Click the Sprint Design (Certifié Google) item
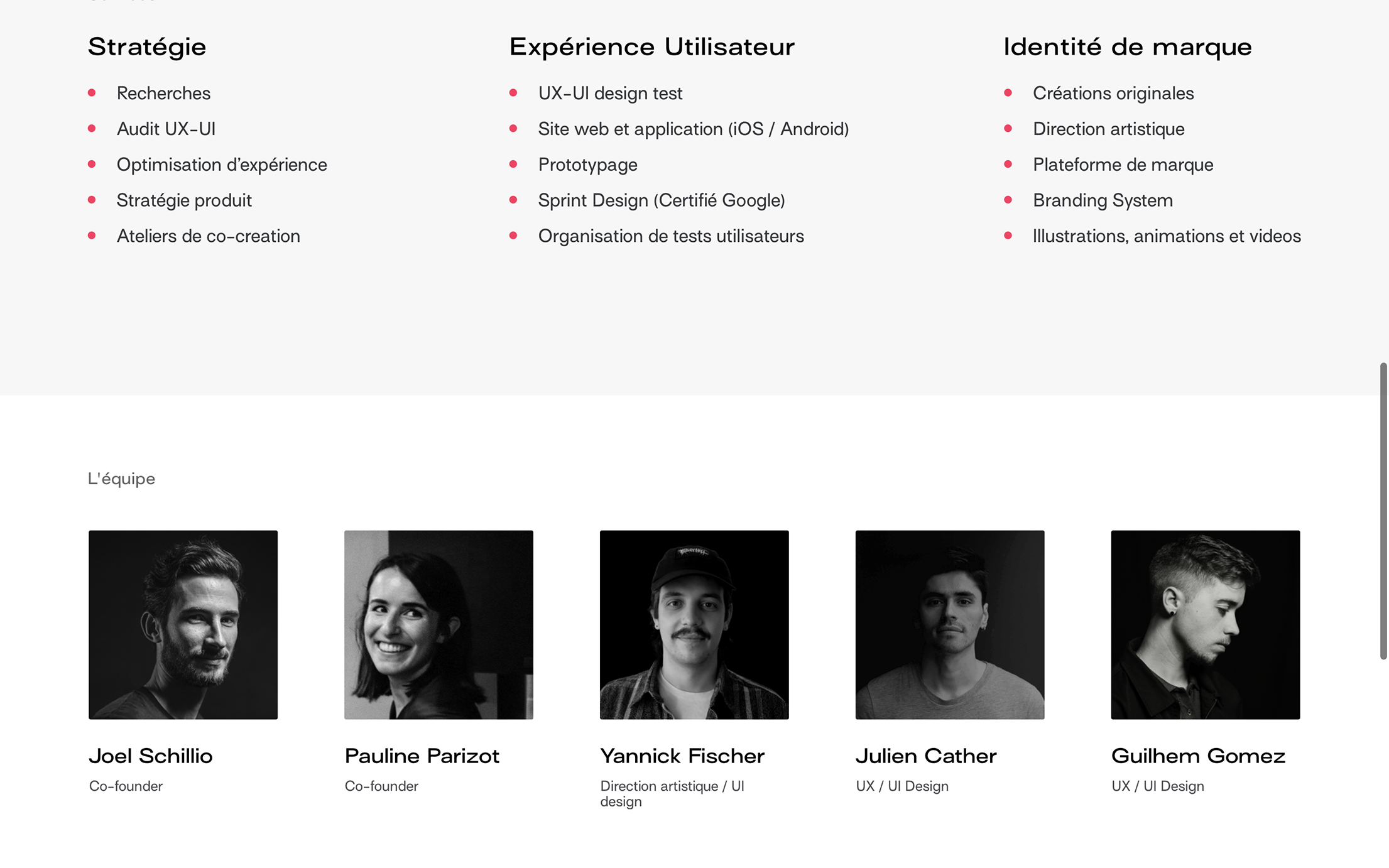 662,200
